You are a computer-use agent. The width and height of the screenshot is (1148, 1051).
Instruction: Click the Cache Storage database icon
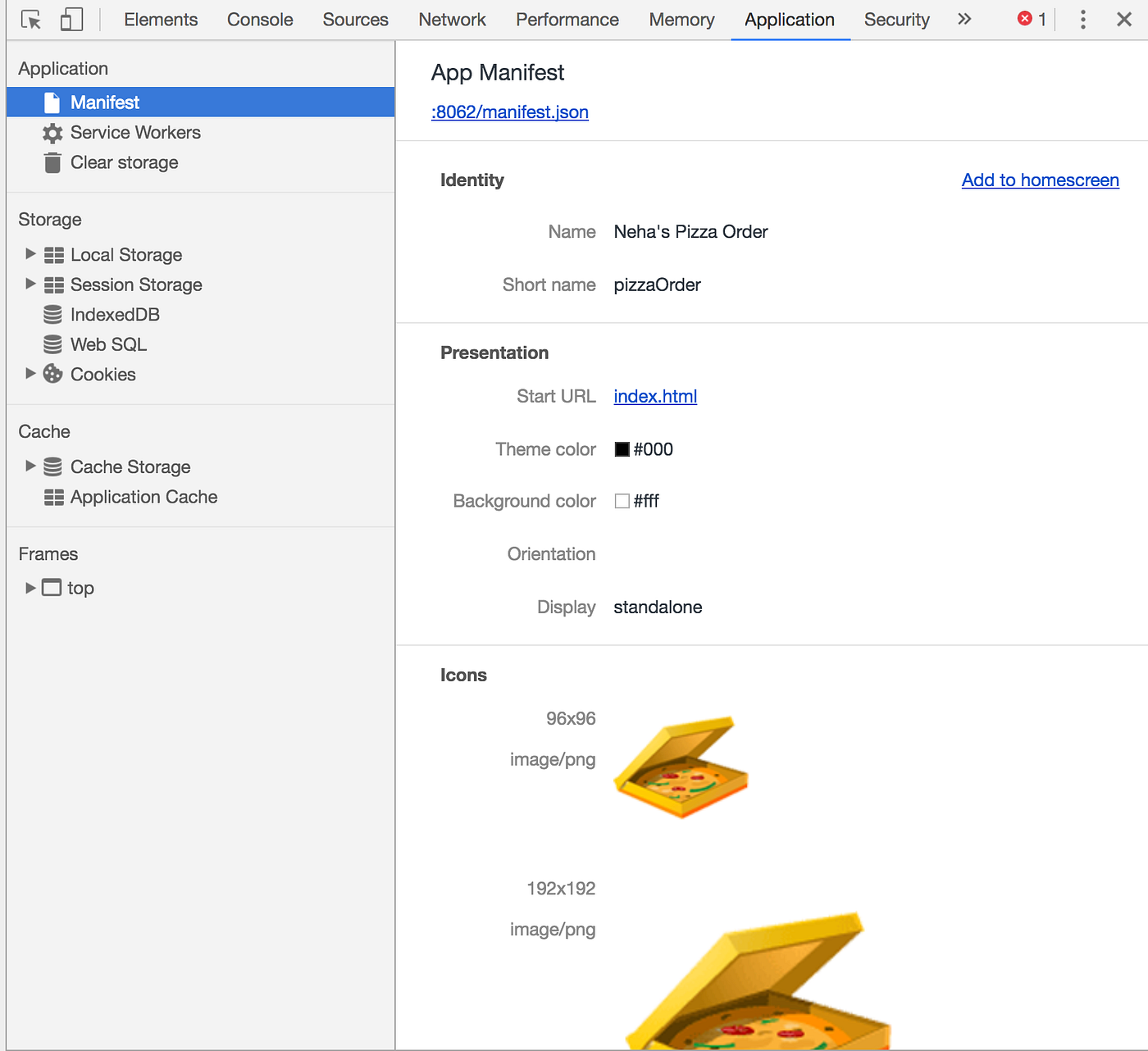coord(52,466)
